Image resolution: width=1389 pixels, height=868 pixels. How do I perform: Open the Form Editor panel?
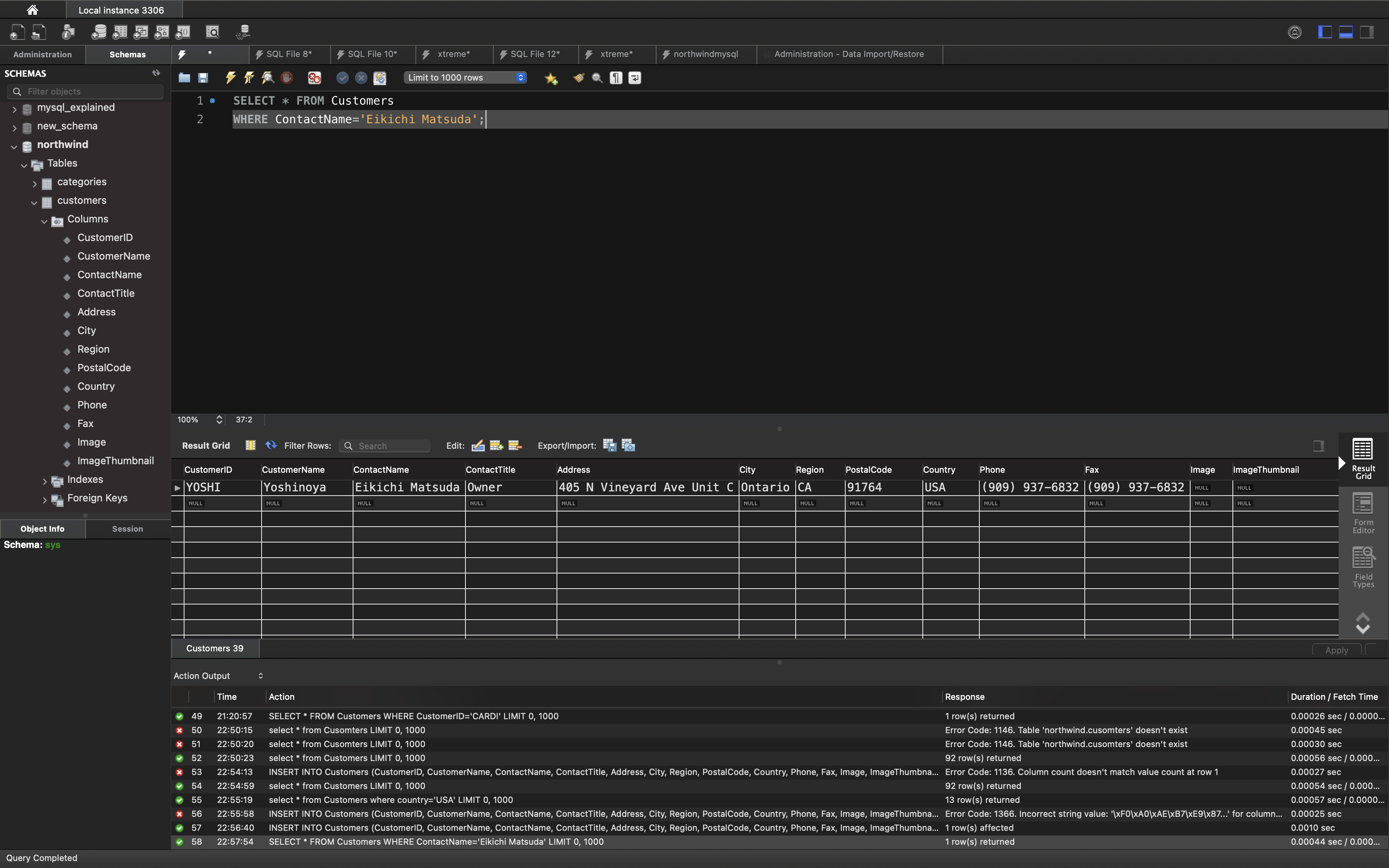pos(1363,513)
